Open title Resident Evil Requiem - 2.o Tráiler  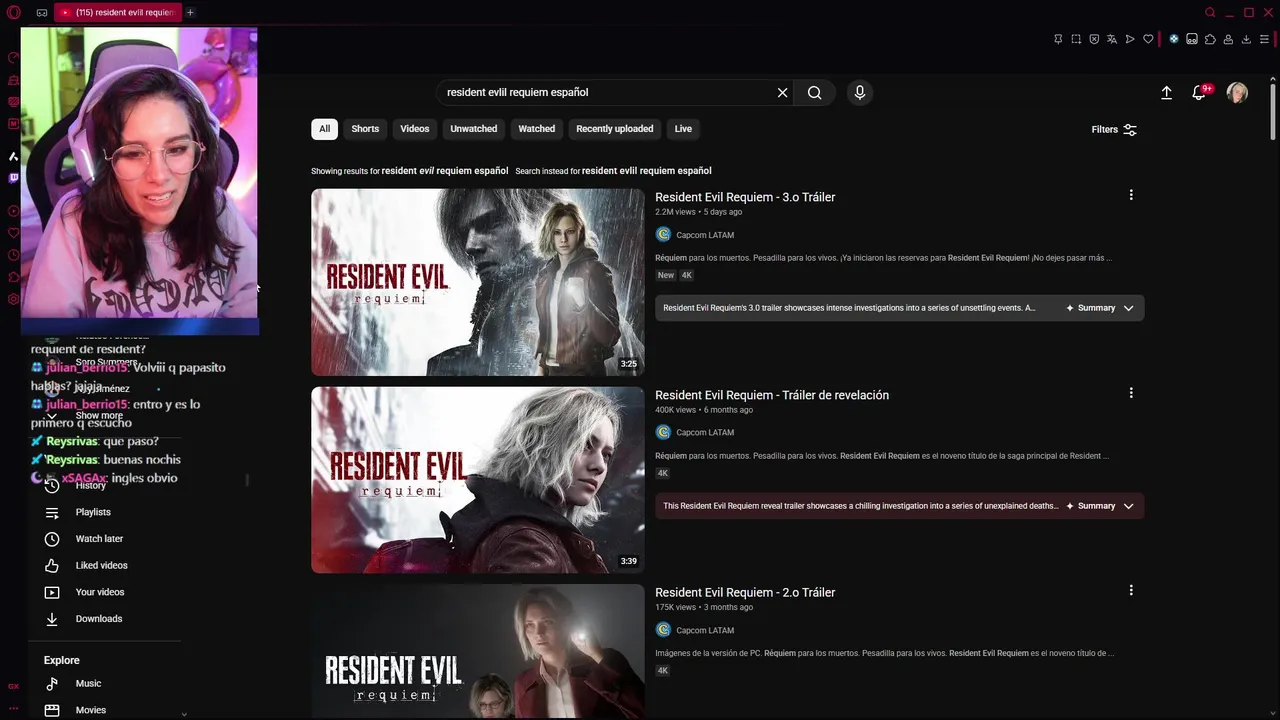click(x=745, y=592)
